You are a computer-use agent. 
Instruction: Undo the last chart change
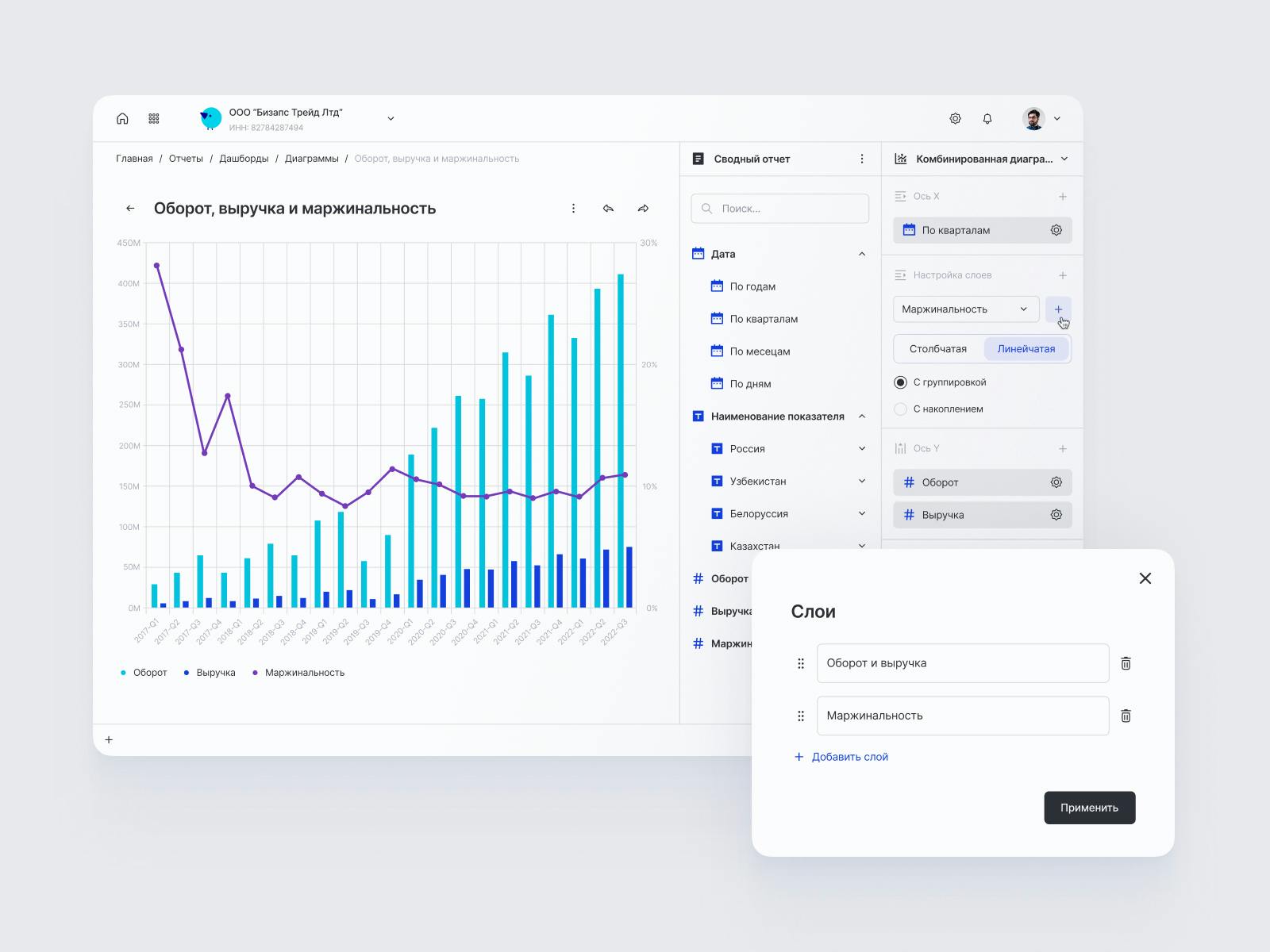pyautogui.click(x=608, y=208)
